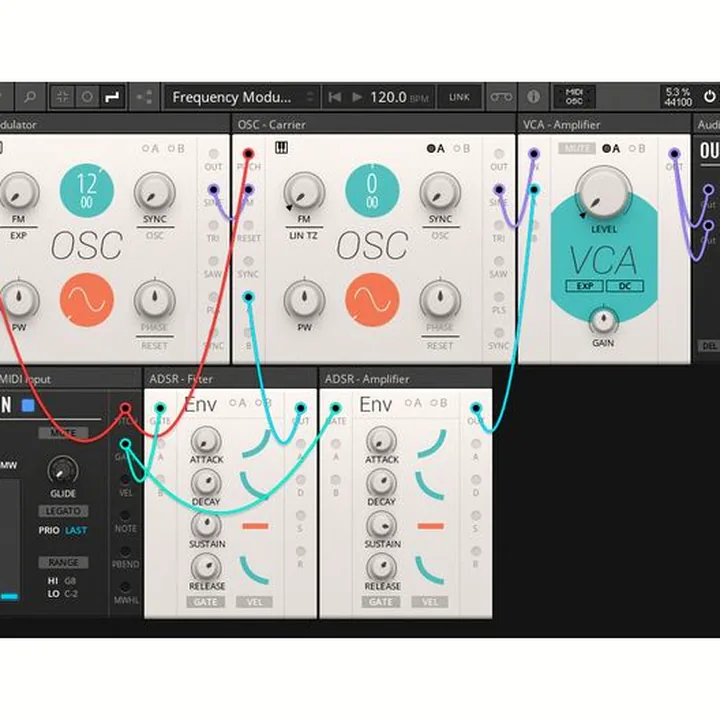Click the MIDI Input GLIDE knob
Screen dimensions: 720x720
pyautogui.click(x=63, y=471)
